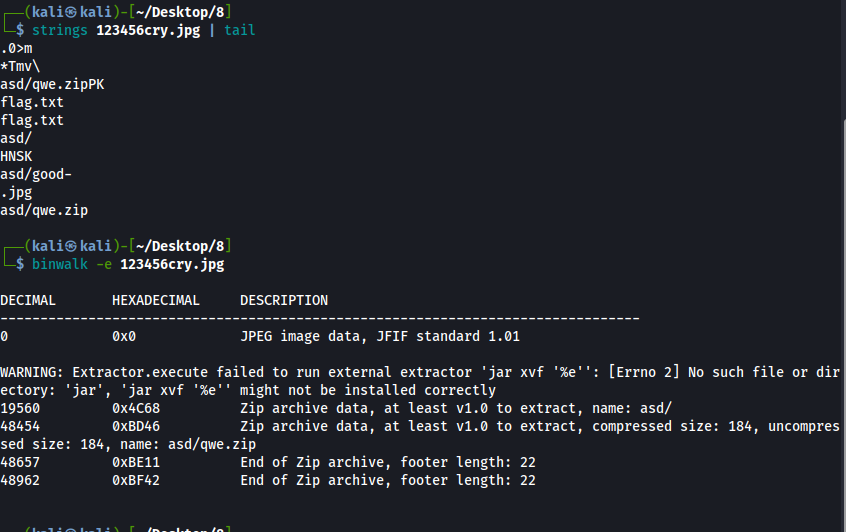The width and height of the screenshot is (846, 532).
Task: Click the second flag.txt output line
Action: [x=32, y=120]
